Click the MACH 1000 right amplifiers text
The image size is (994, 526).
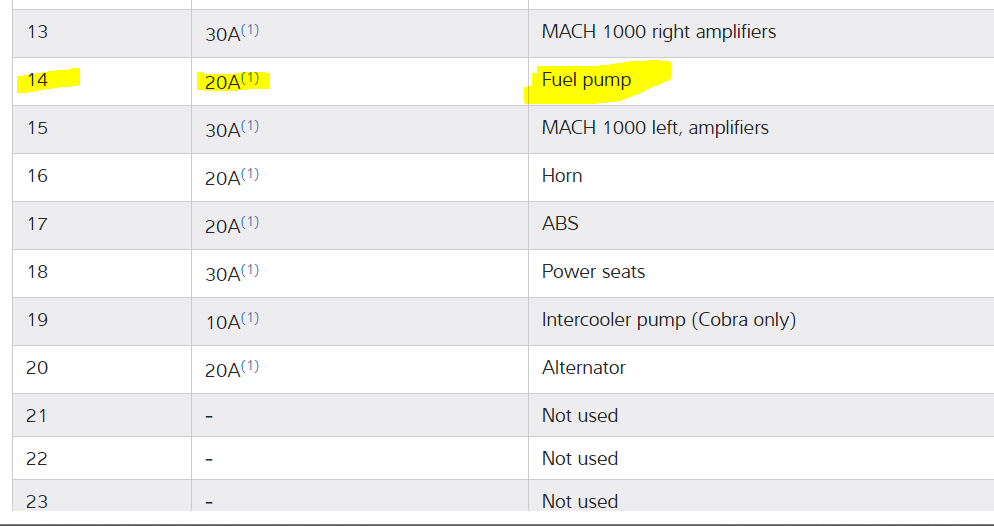(658, 32)
